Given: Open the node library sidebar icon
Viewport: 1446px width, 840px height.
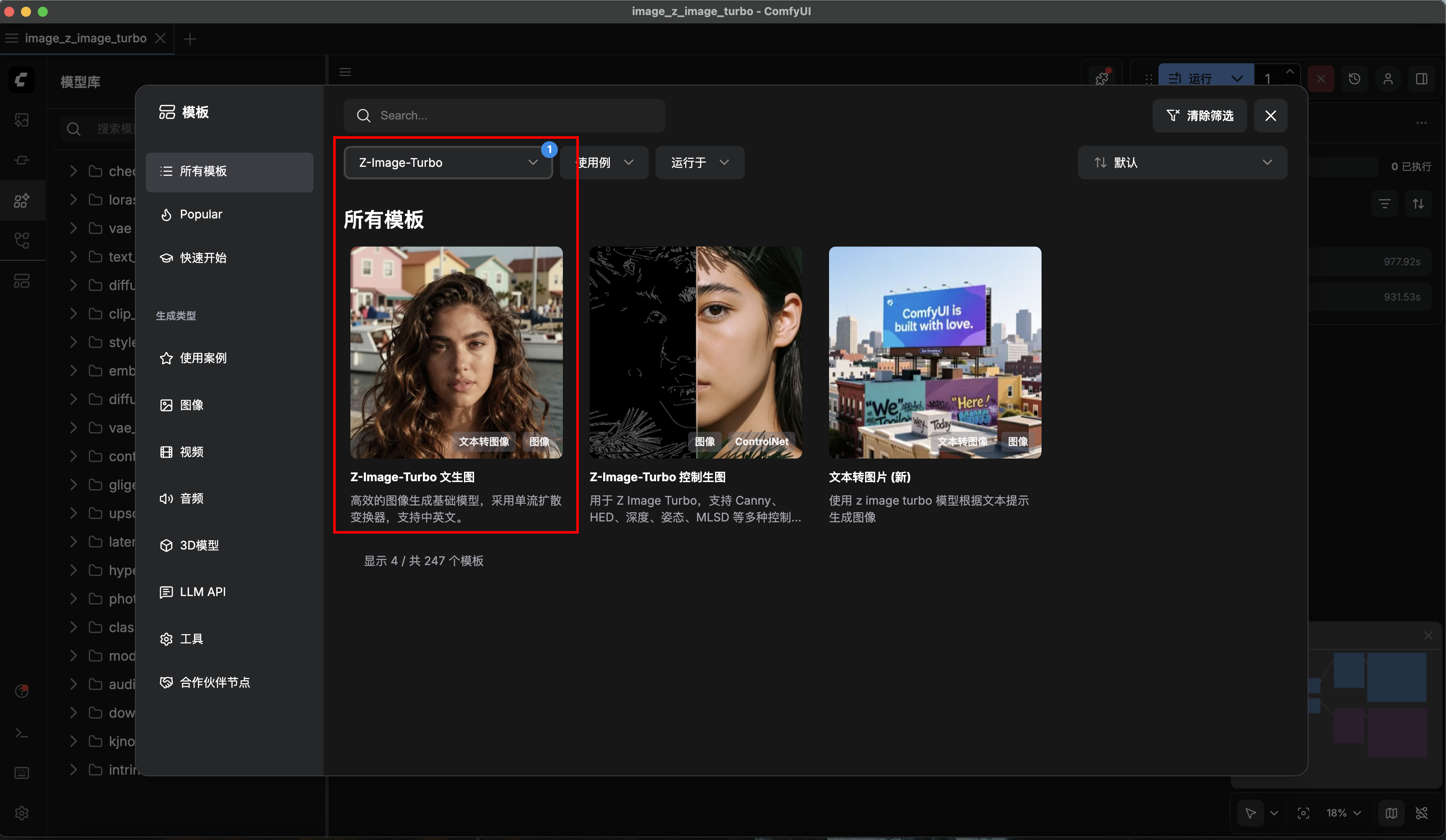Looking at the screenshot, I should (x=22, y=160).
